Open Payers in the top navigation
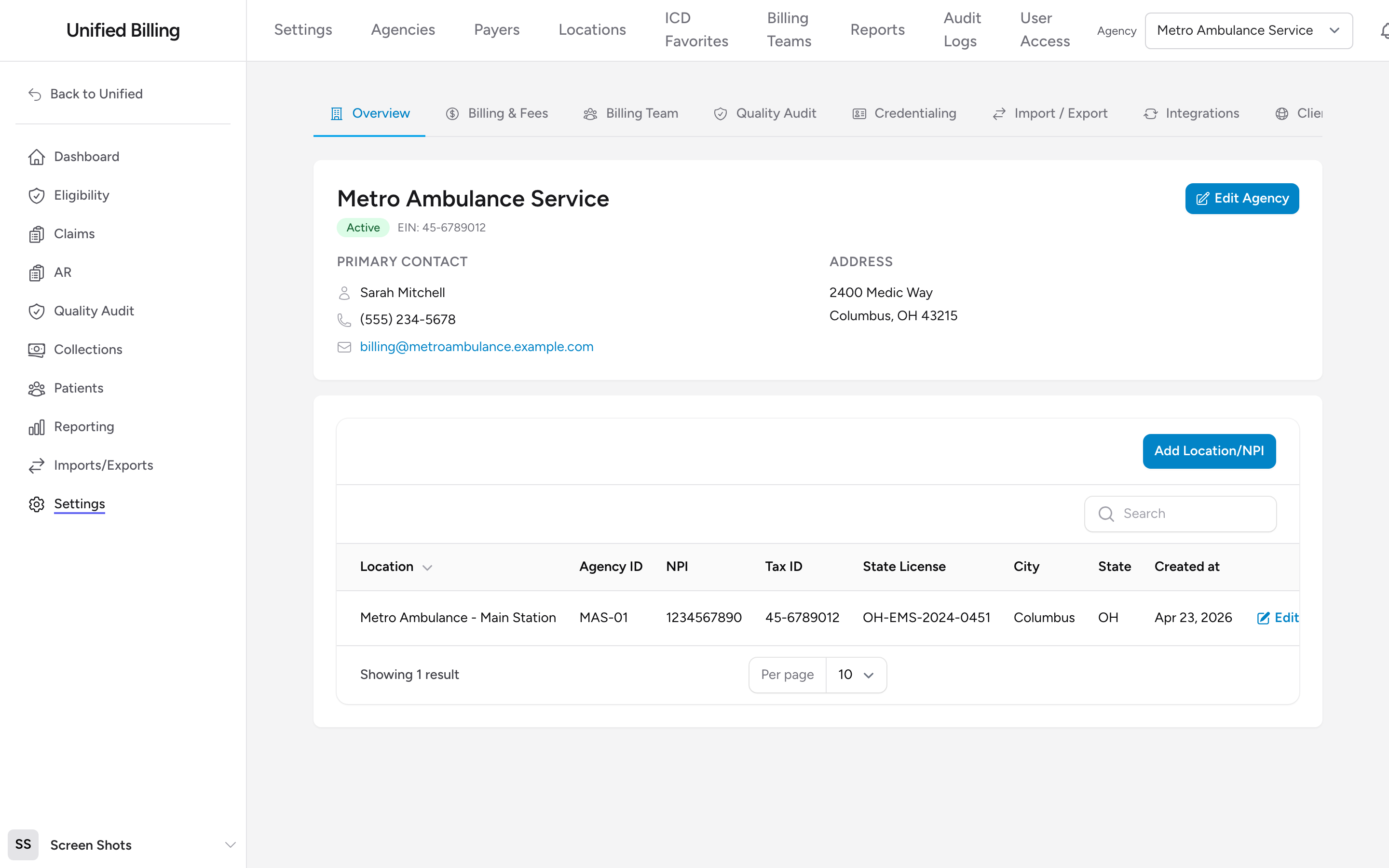The width and height of the screenshot is (1389, 868). coord(496,30)
